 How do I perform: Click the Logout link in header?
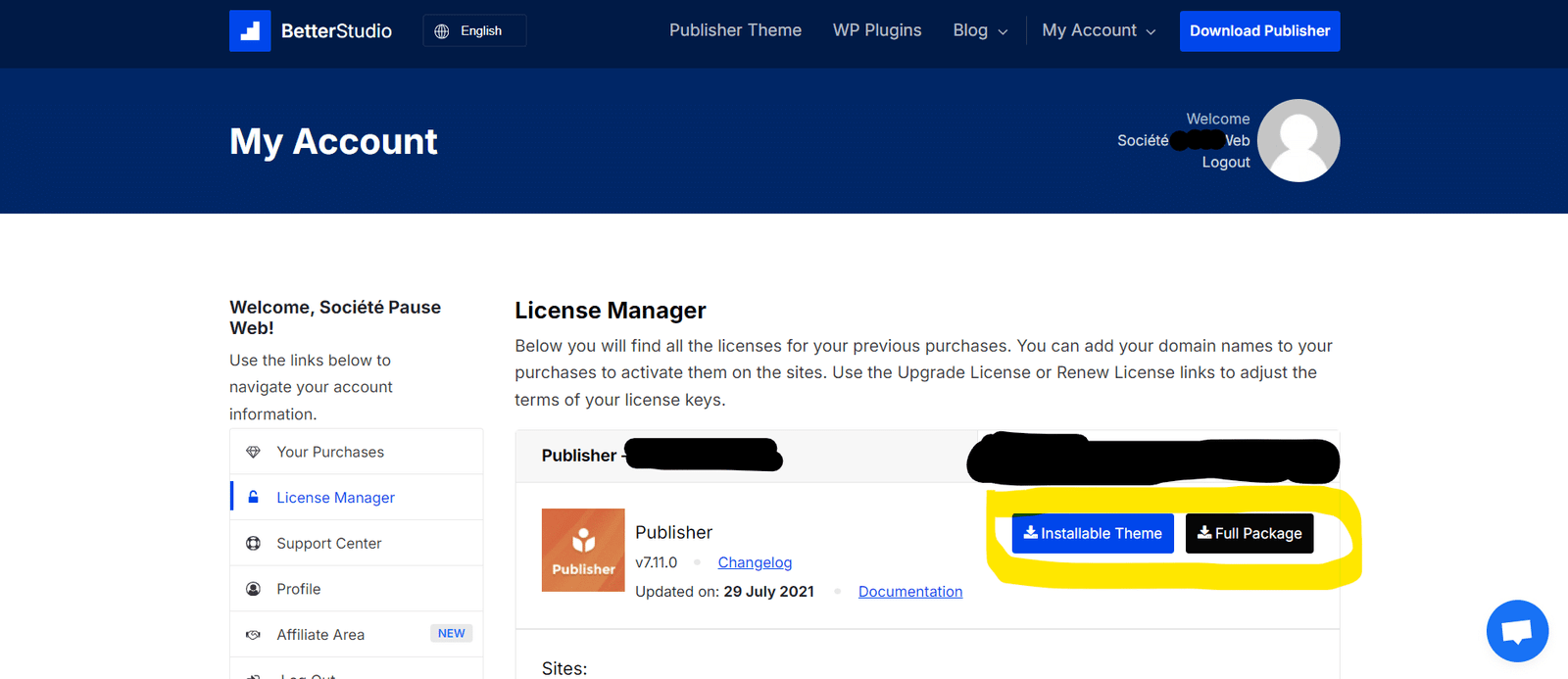point(1226,163)
